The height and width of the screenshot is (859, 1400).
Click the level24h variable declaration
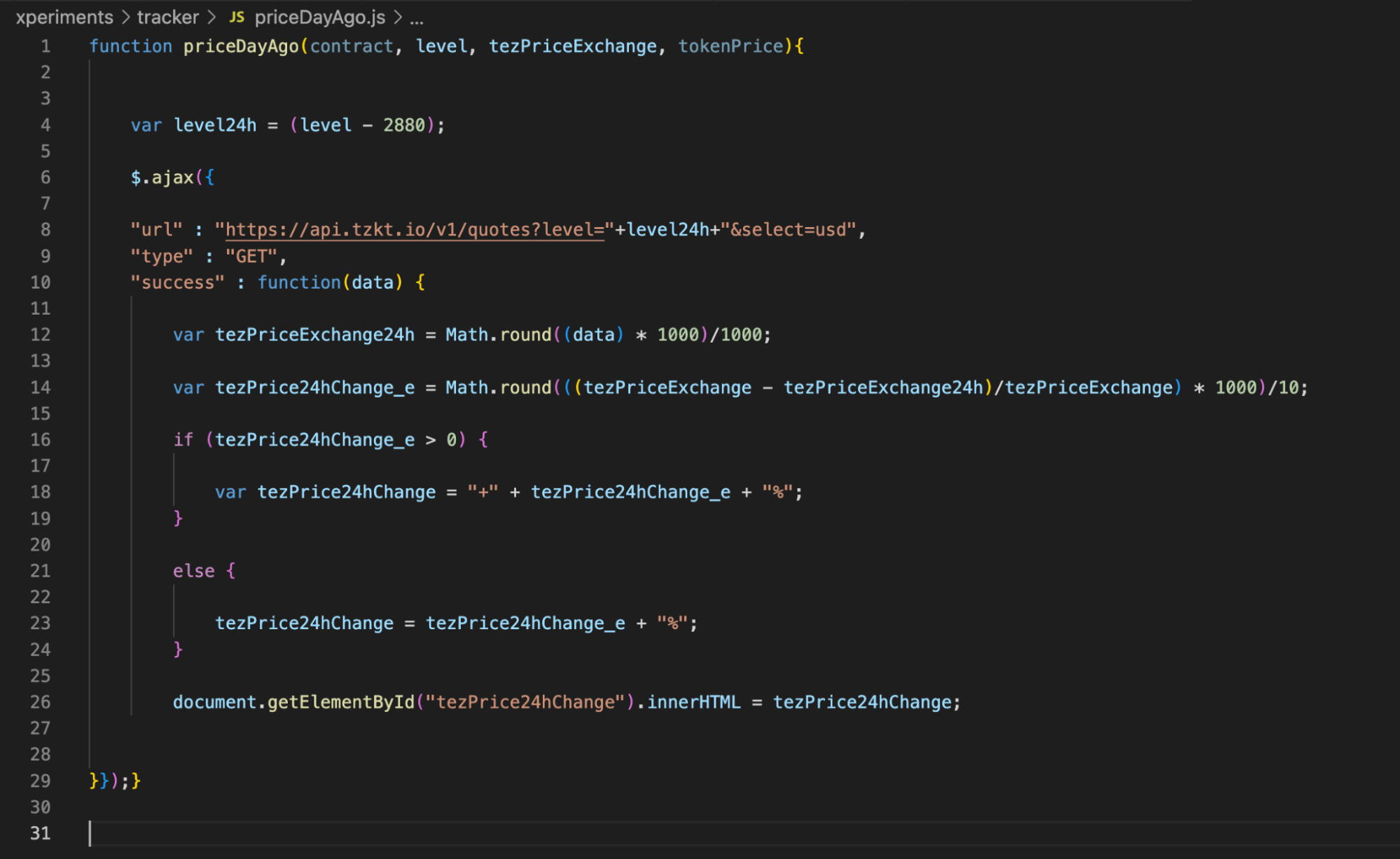tap(215, 125)
